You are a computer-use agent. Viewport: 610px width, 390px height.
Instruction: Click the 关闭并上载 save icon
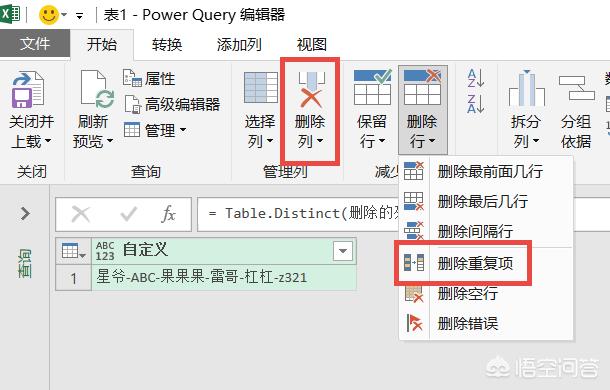tap(28, 90)
